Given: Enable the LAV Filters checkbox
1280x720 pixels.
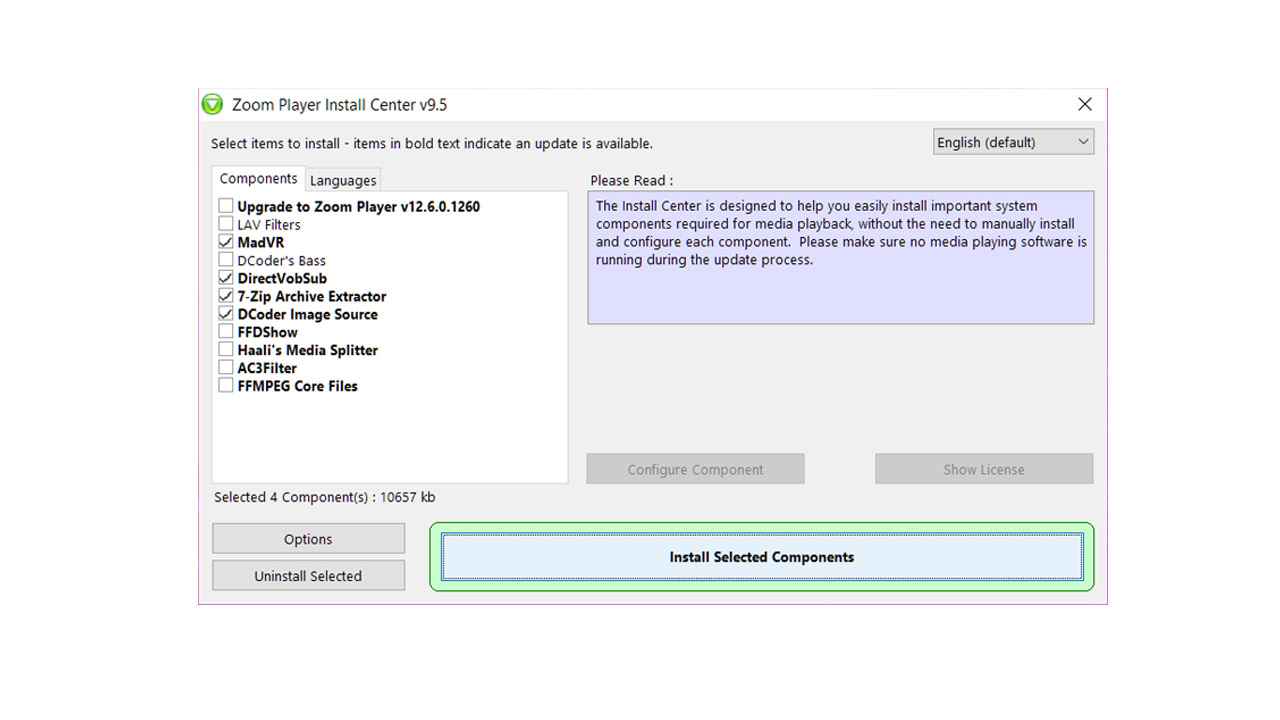Looking at the screenshot, I should [226, 225].
